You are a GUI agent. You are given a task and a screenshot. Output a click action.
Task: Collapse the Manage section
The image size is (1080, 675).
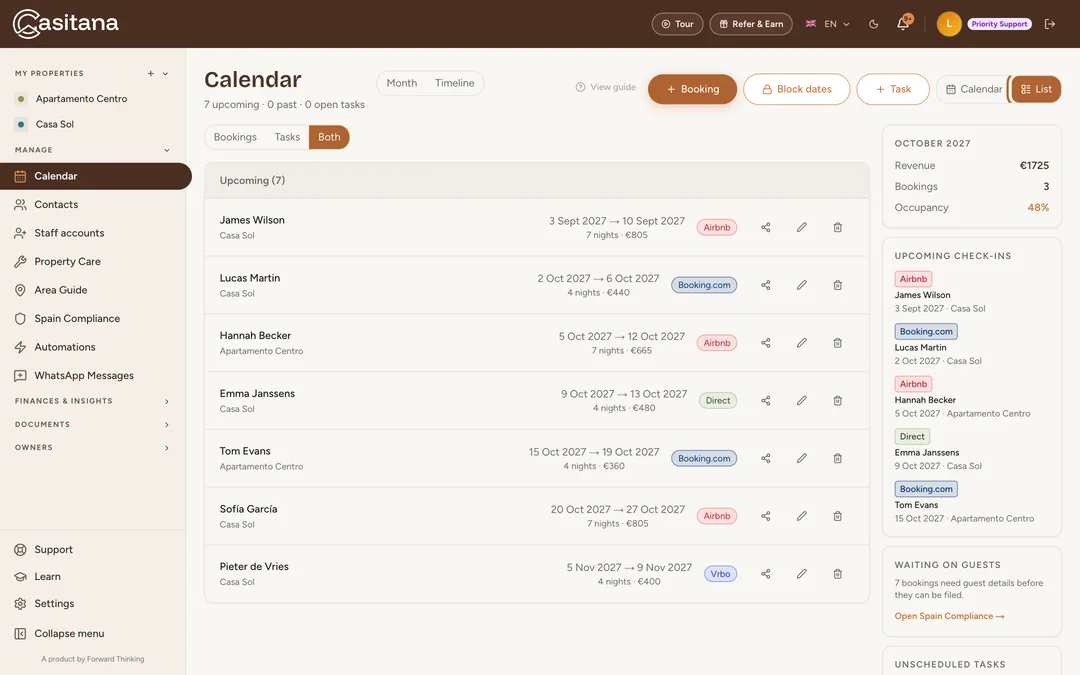[166, 150]
